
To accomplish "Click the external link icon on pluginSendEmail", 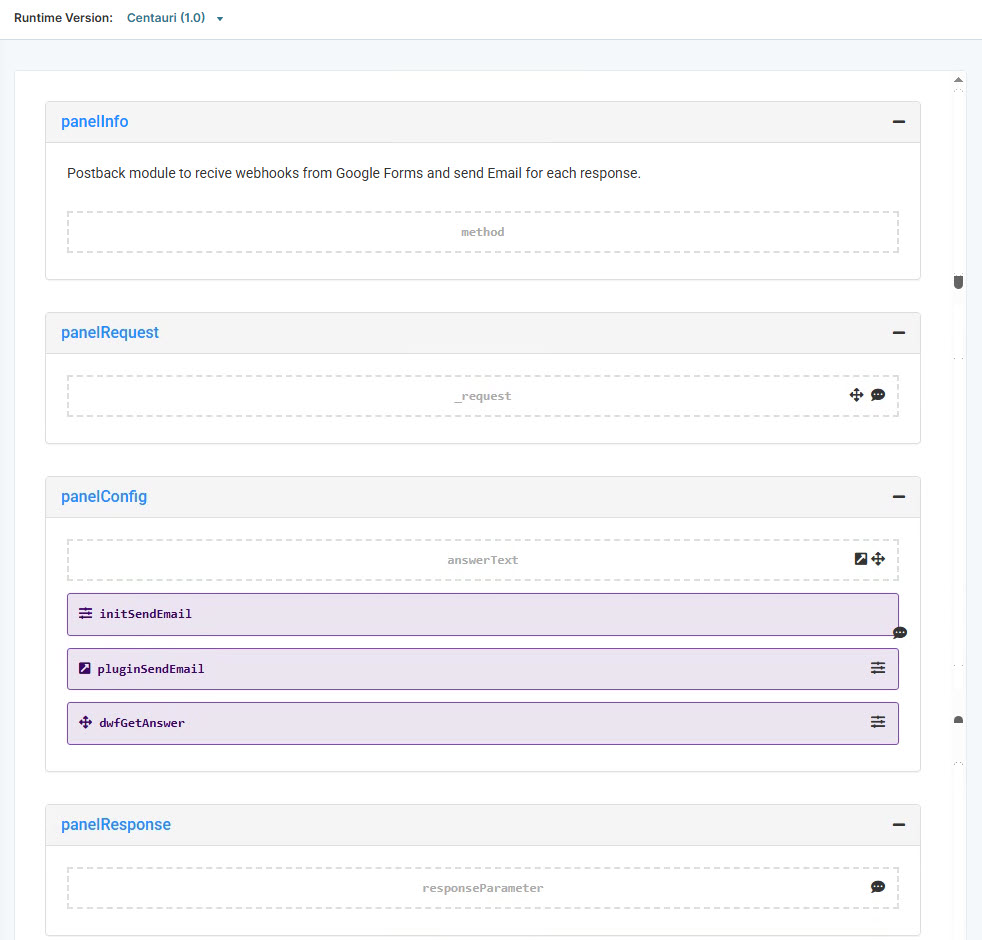I will point(85,668).
